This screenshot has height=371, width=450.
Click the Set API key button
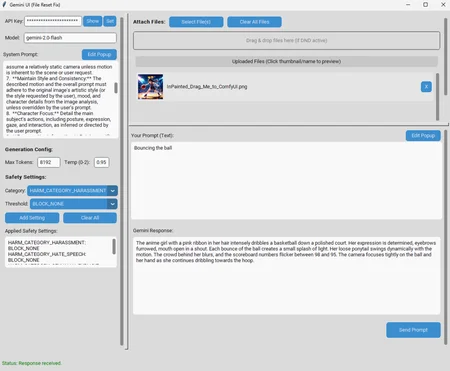pyautogui.click(x=110, y=21)
